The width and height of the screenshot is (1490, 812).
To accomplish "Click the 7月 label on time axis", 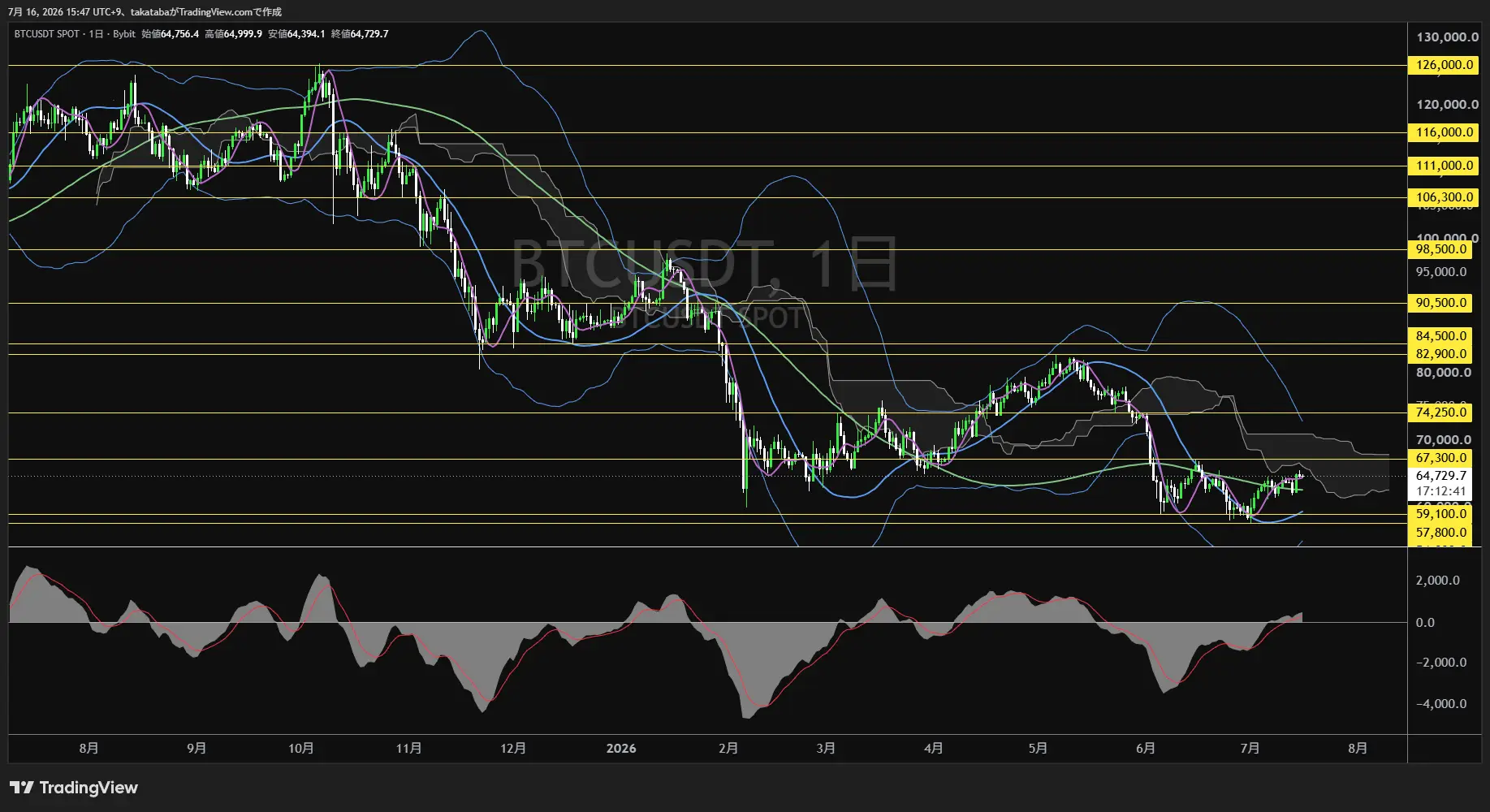I will 1250,749.
